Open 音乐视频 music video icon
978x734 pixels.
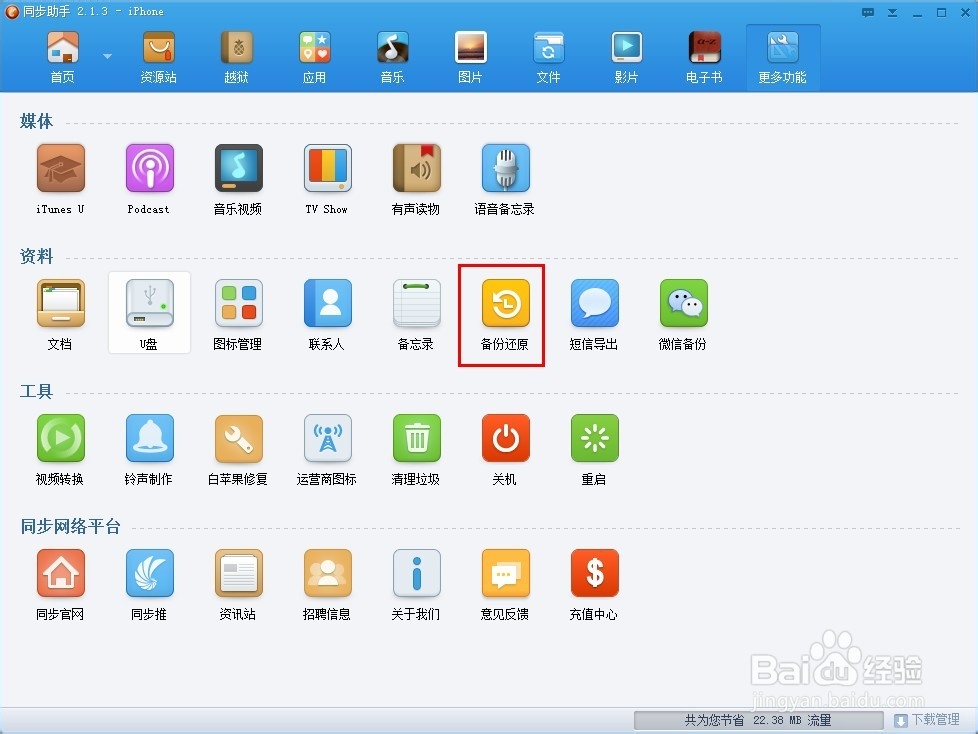pyautogui.click(x=239, y=168)
